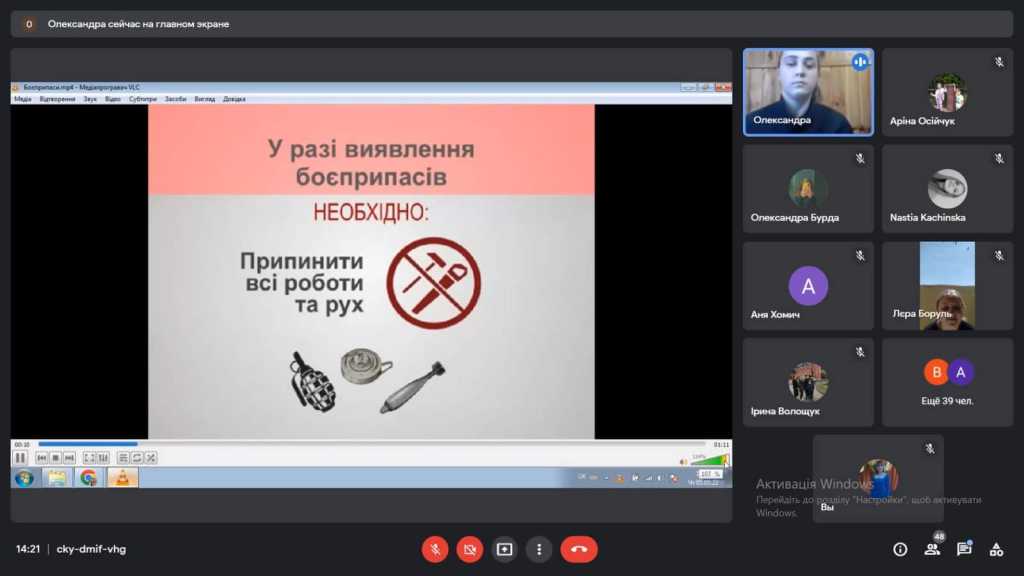
Task: Expand the 'Ещё 39 чел.' participants tile
Action: 947,382
